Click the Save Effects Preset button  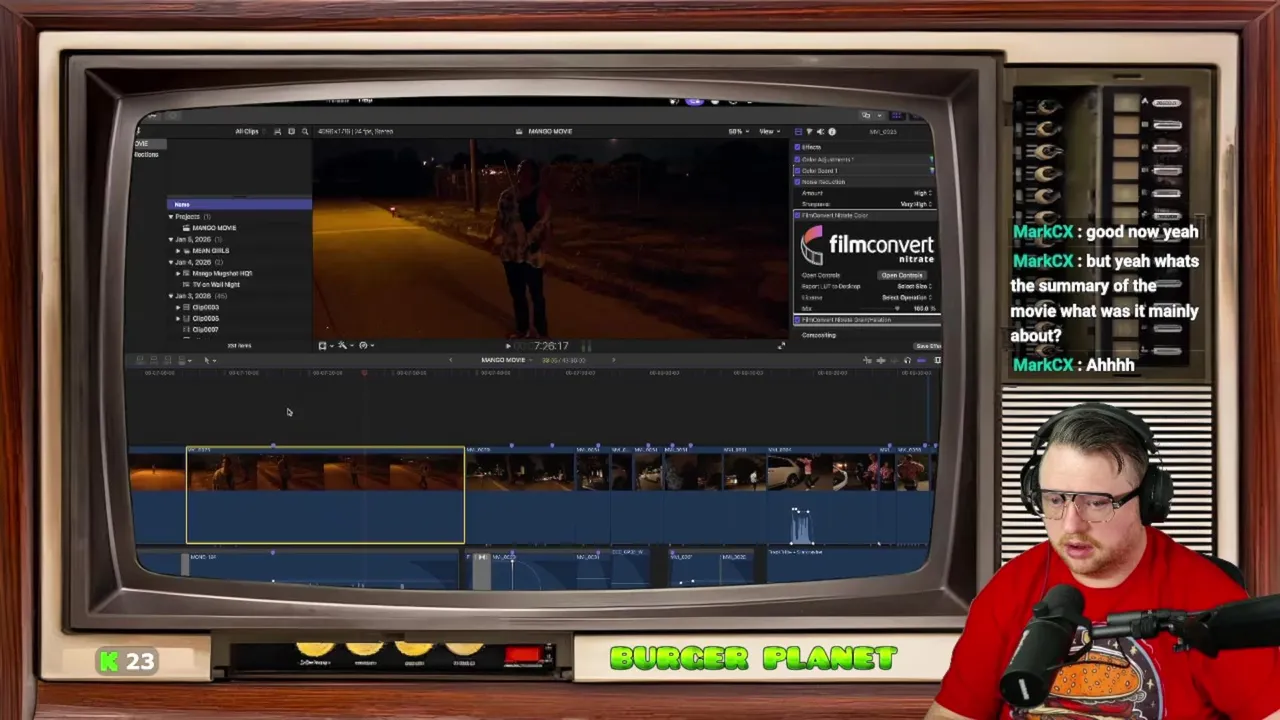click(927, 346)
